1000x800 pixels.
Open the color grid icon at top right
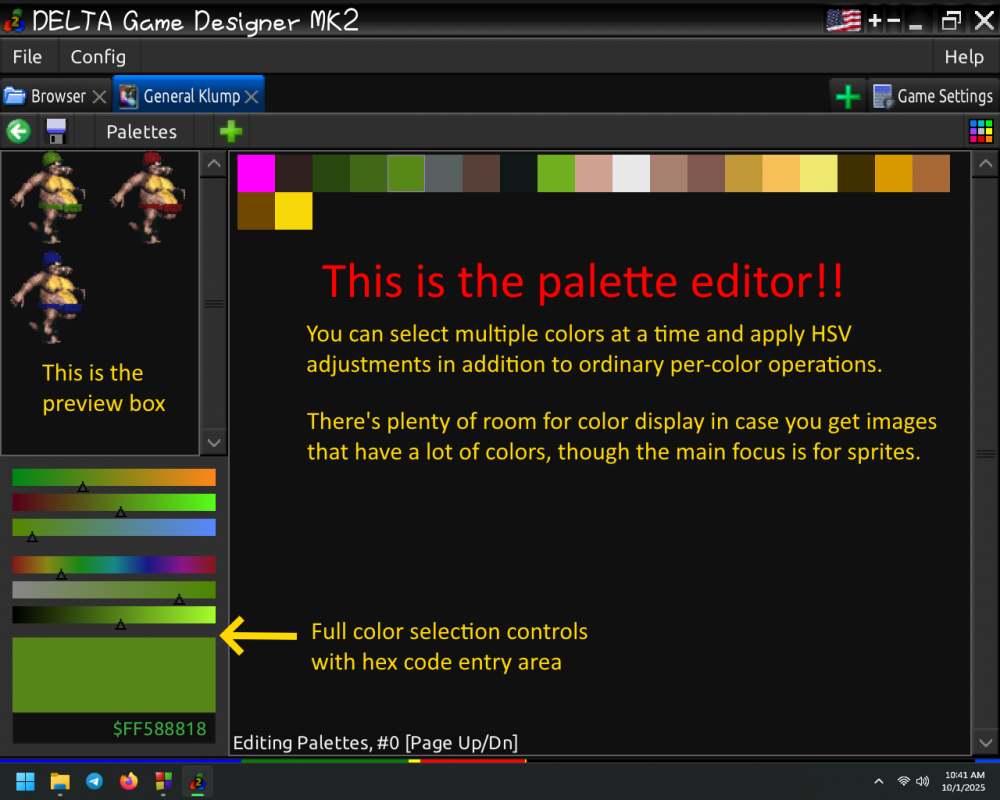pyautogui.click(x=981, y=131)
